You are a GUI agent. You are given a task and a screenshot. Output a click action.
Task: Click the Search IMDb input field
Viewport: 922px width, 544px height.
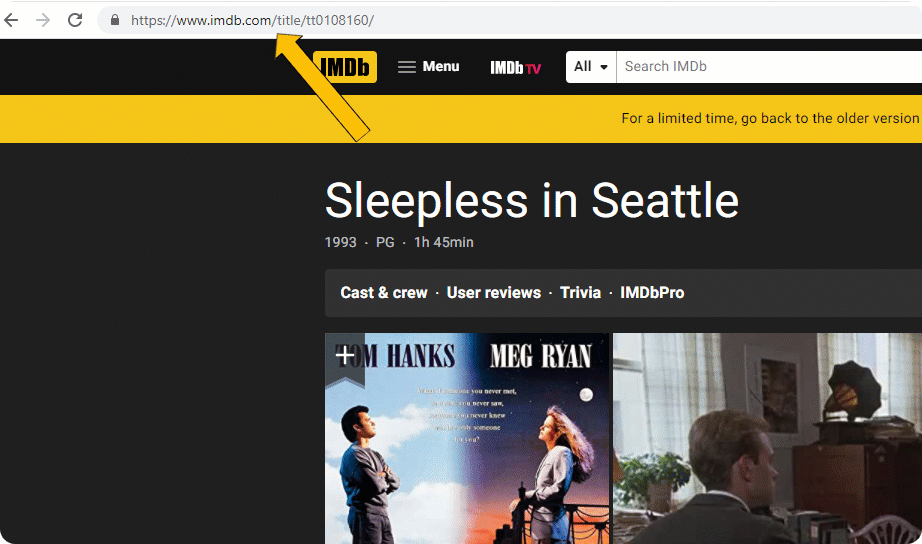(x=760, y=67)
